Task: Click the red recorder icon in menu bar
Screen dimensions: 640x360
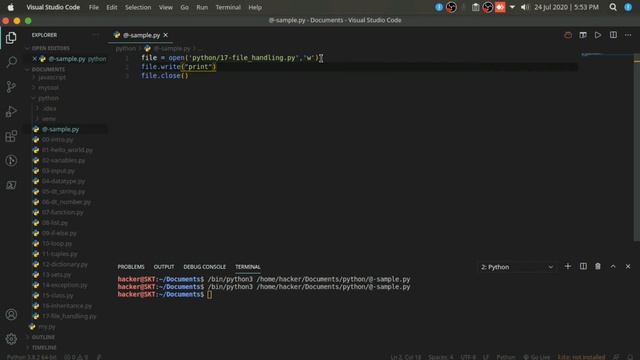Action: 500,7
